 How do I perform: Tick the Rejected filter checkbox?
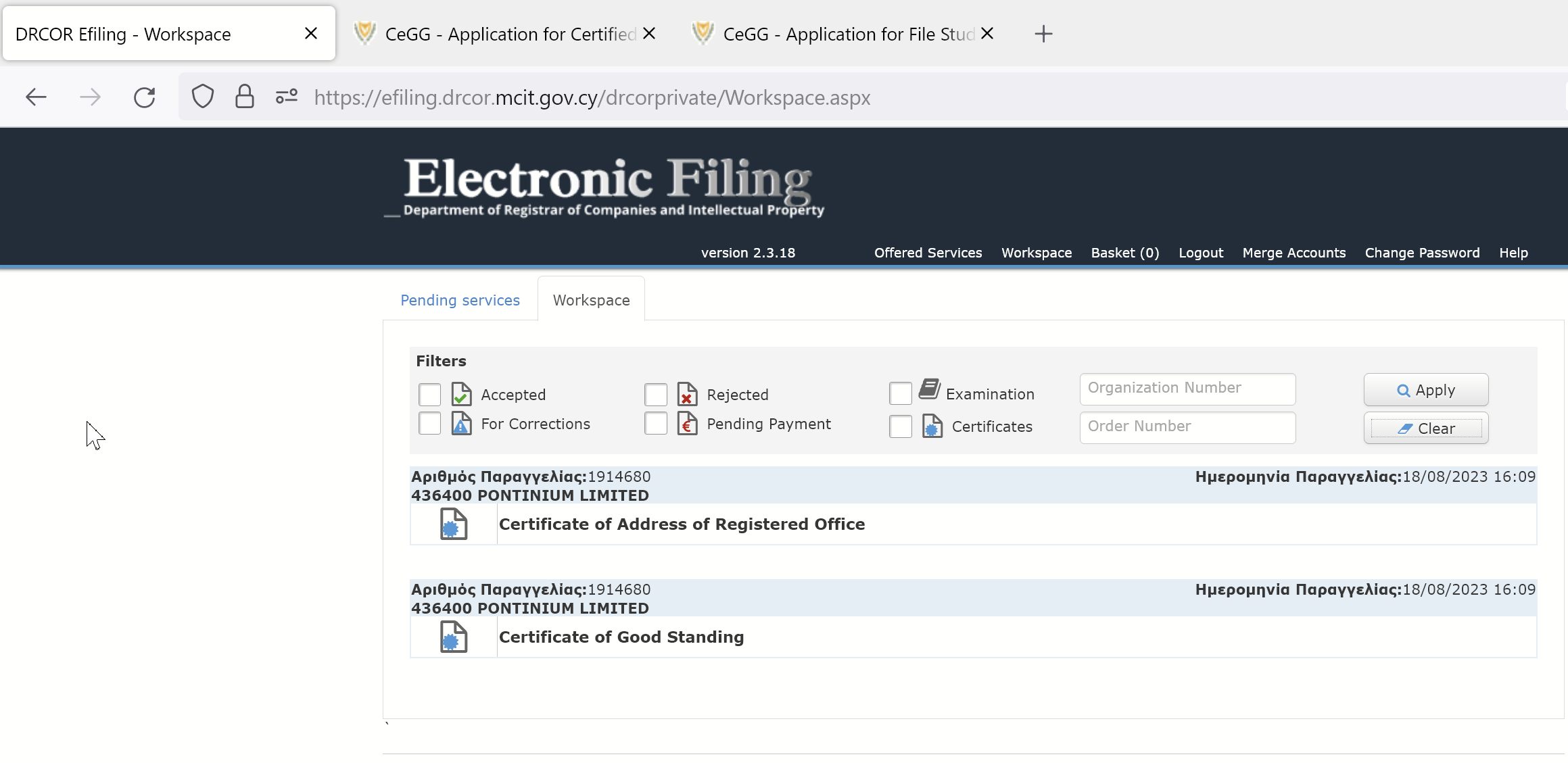pyautogui.click(x=655, y=395)
